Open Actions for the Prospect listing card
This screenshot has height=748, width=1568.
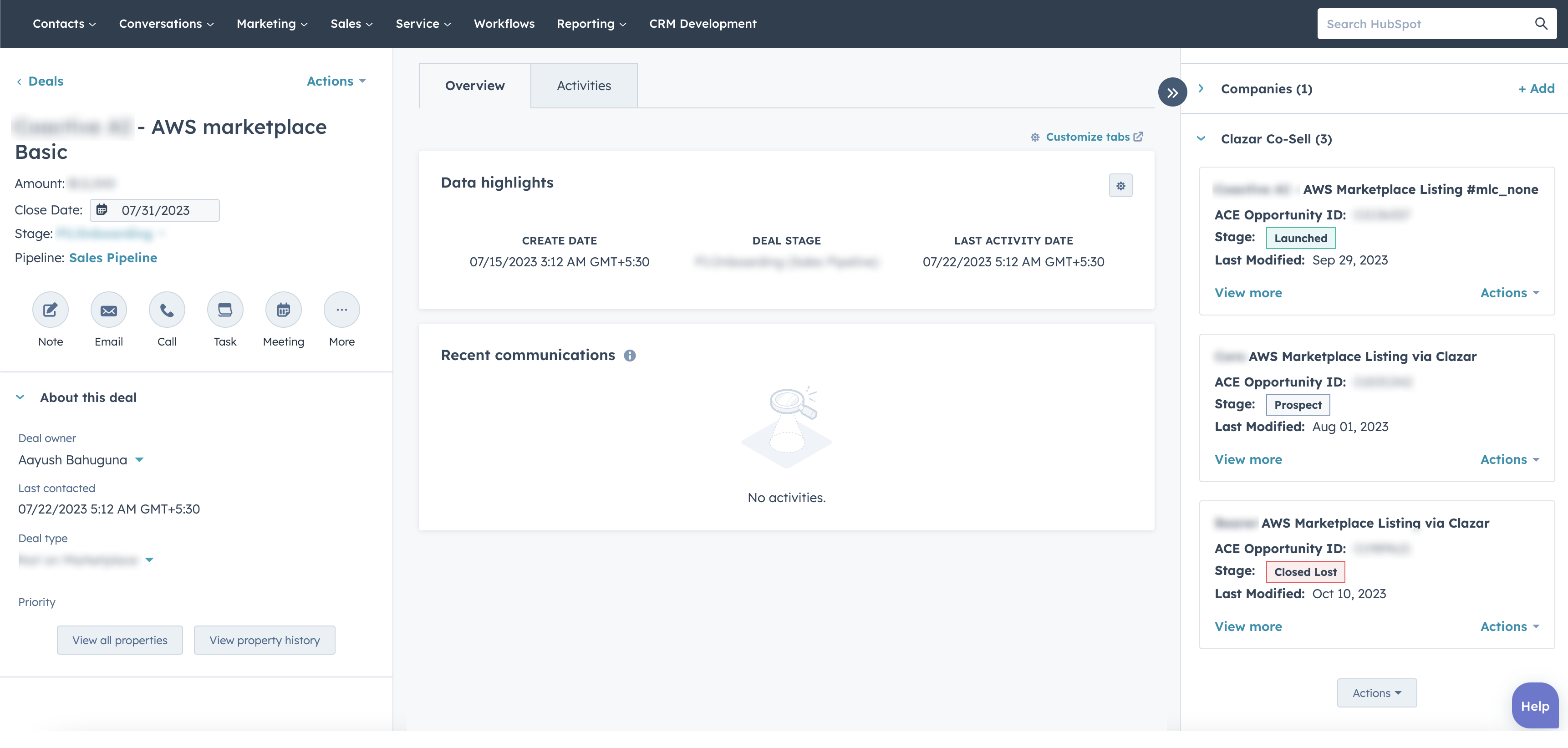(1510, 459)
